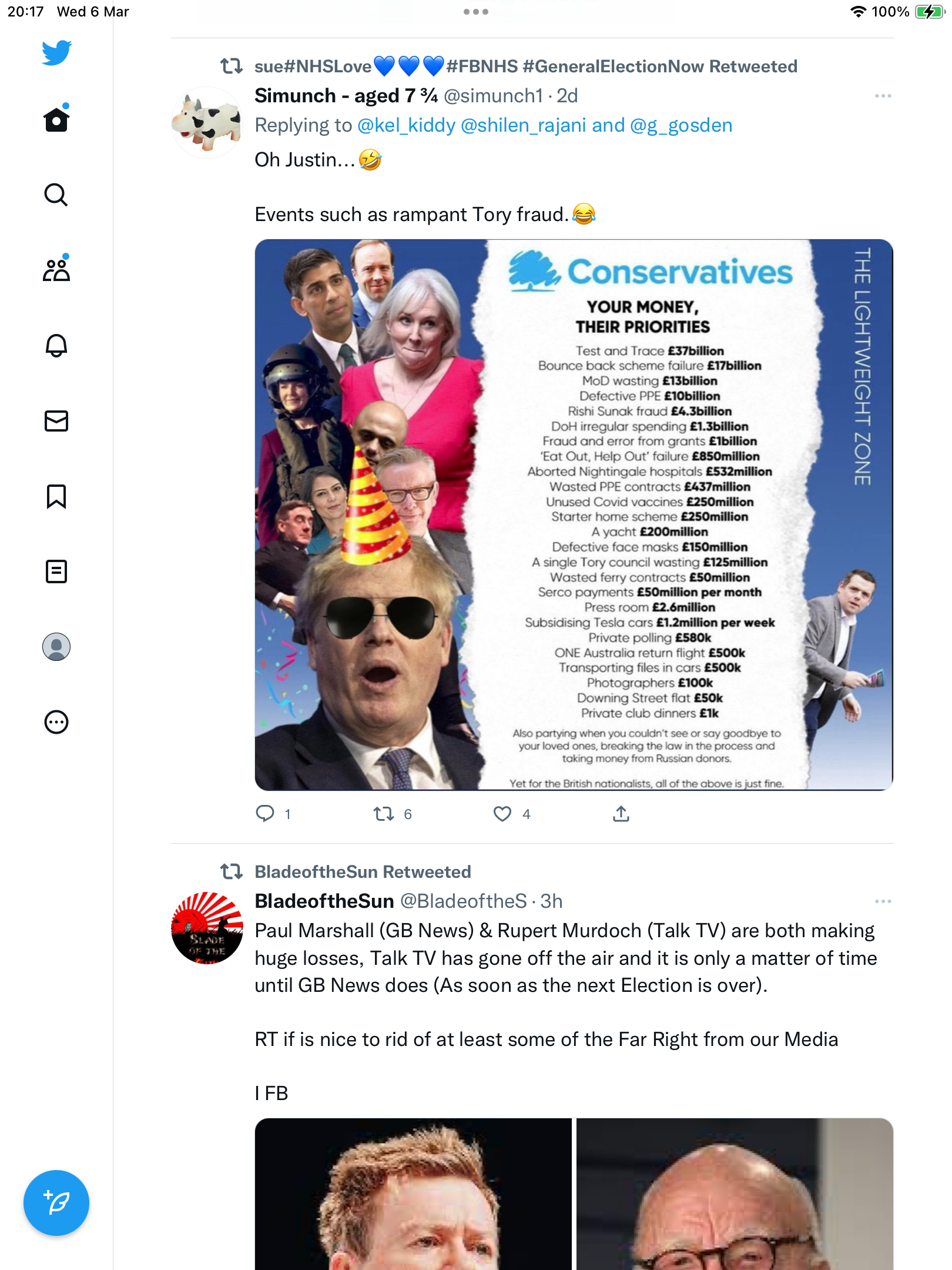Open more options on Simunch's tweet
952x1270 pixels.
point(883,96)
